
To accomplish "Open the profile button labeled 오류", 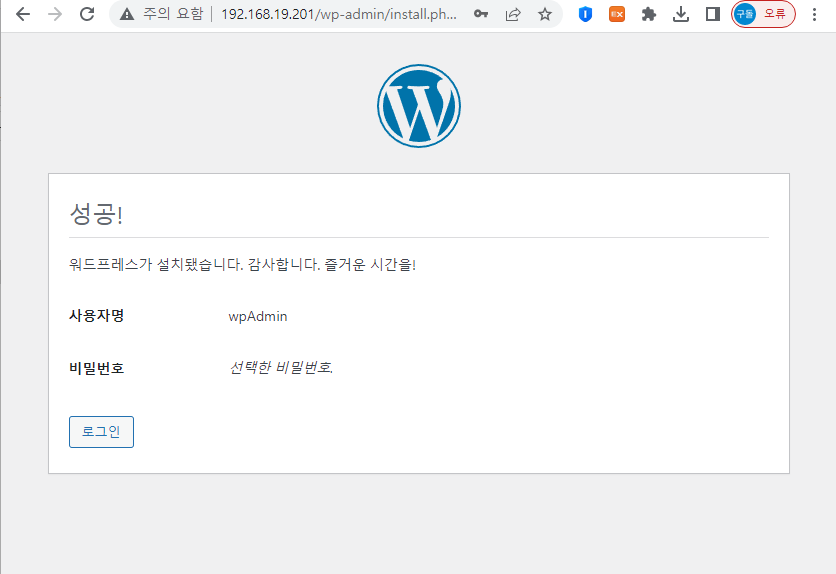I will point(763,14).
